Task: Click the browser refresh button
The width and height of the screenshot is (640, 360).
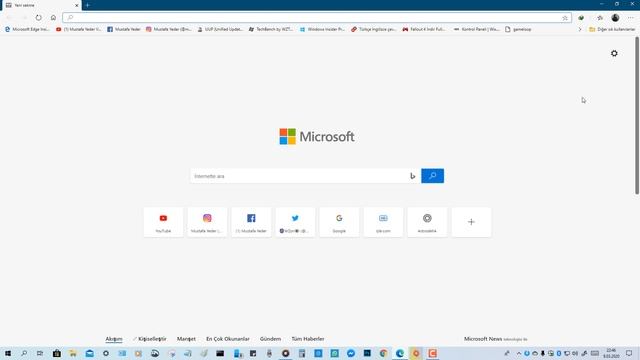Action: 38,18
